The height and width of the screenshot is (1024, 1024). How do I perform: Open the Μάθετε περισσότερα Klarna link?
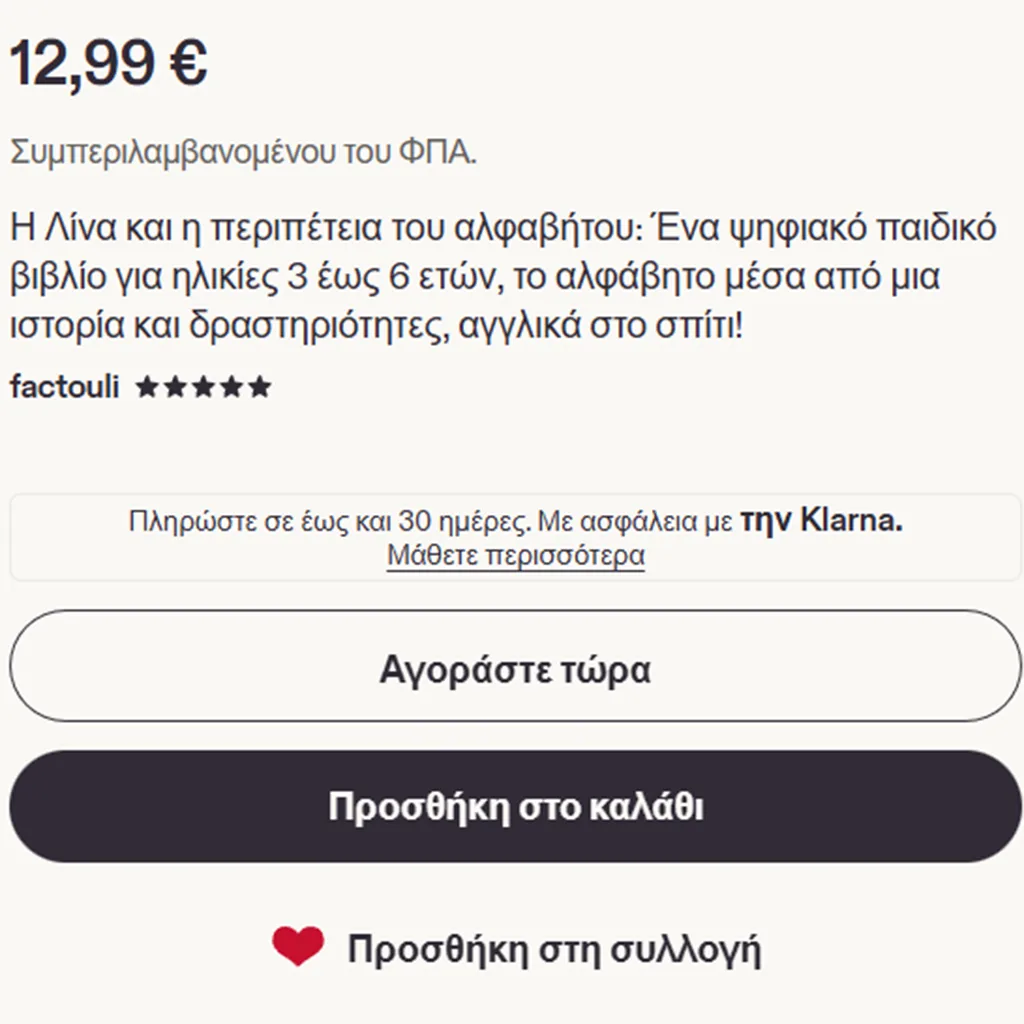click(x=516, y=556)
